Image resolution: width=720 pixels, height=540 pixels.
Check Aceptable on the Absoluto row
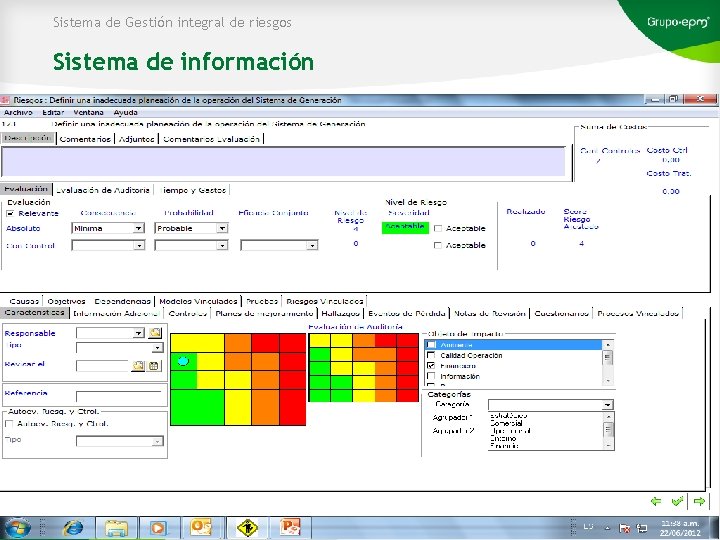pos(438,228)
